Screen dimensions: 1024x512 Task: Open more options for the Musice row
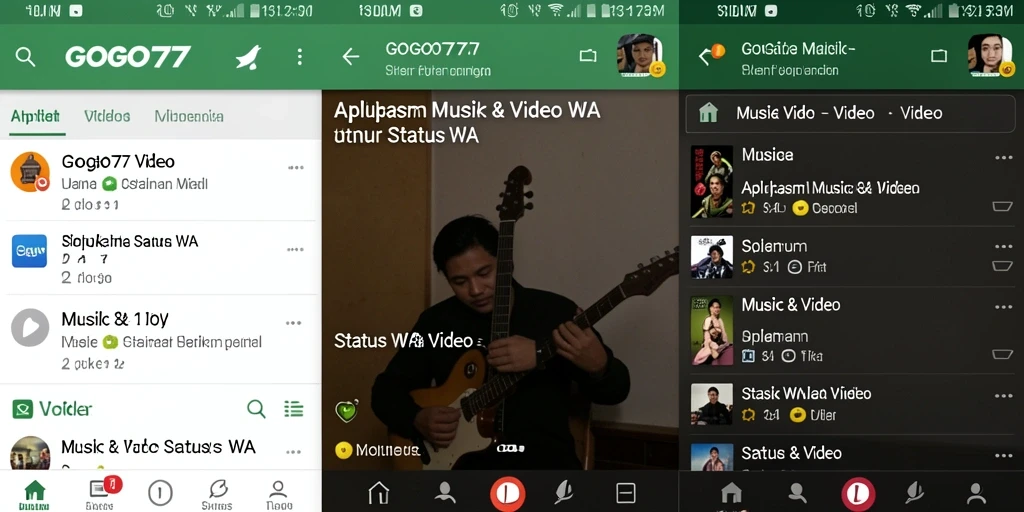pyautogui.click(x=1003, y=157)
